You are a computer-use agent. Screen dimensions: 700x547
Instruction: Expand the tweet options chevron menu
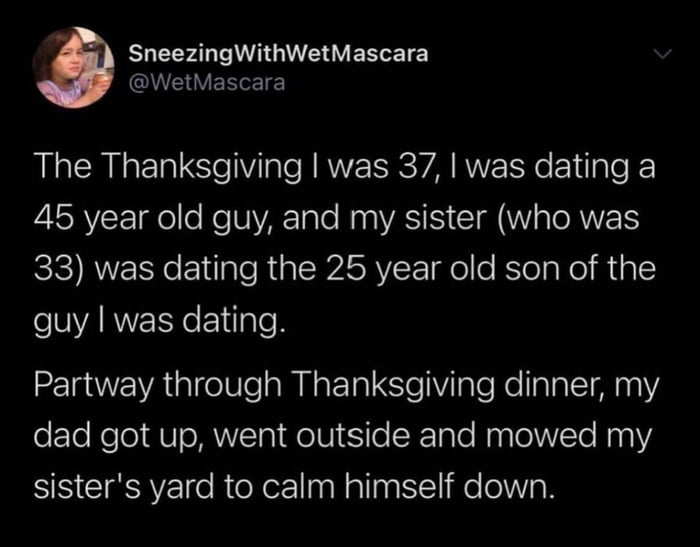point(662,54)
